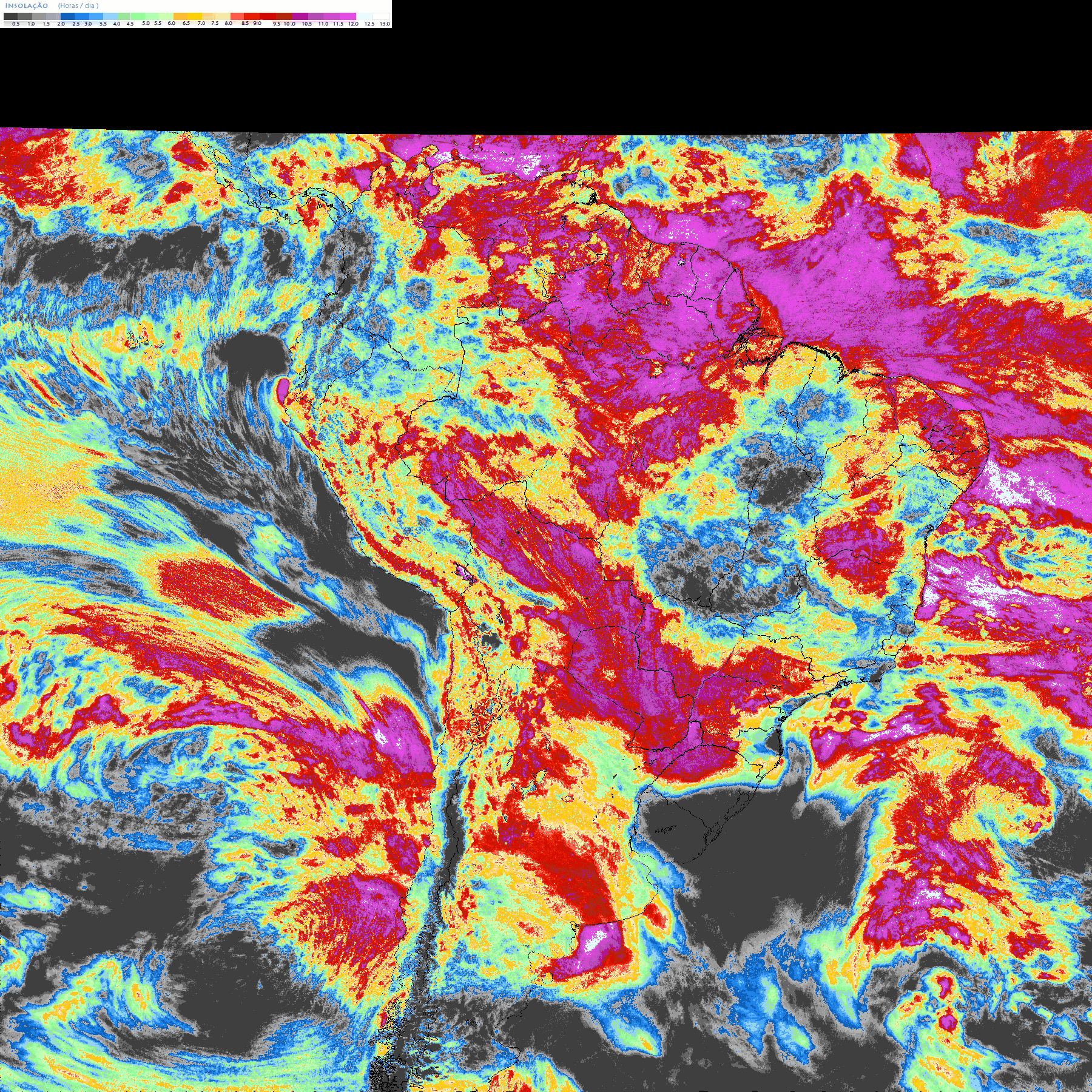
Task: Click the 8.5 legend value
Action: [x=245, y=23]
